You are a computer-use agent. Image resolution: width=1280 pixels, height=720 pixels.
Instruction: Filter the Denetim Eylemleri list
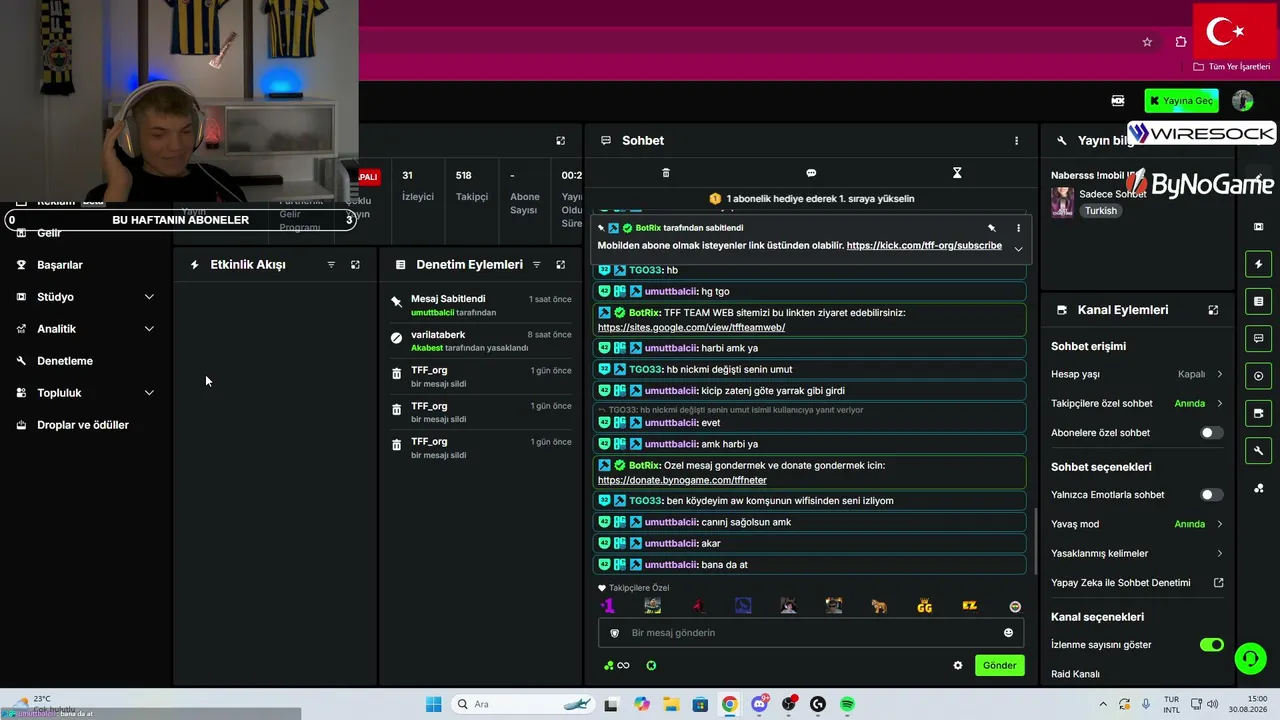(x=536, y=265)
